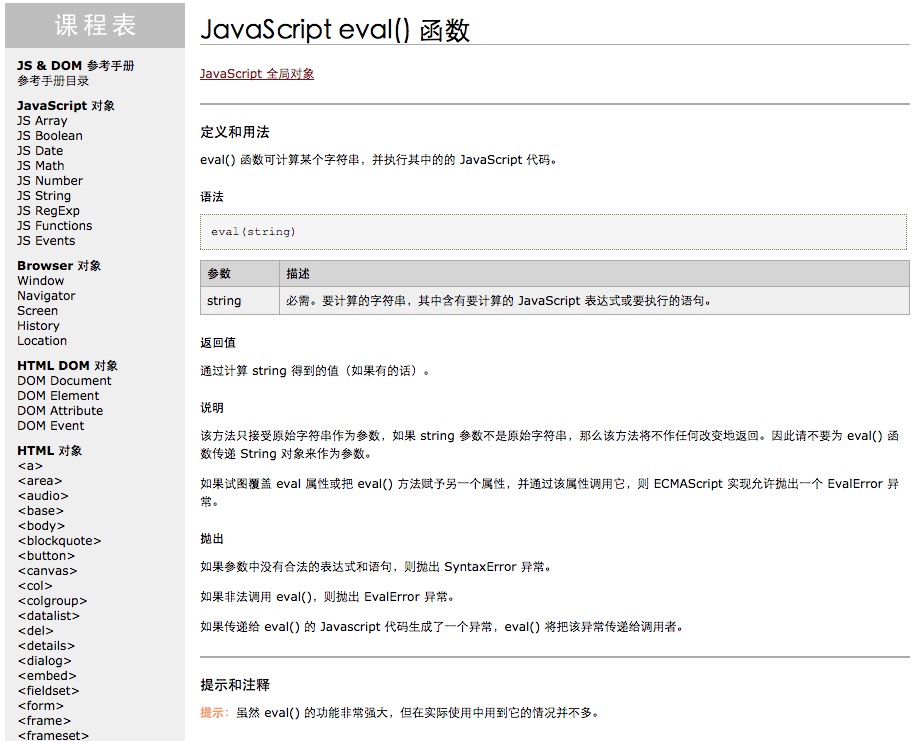Go to JS RegExp page

[48, 210]
